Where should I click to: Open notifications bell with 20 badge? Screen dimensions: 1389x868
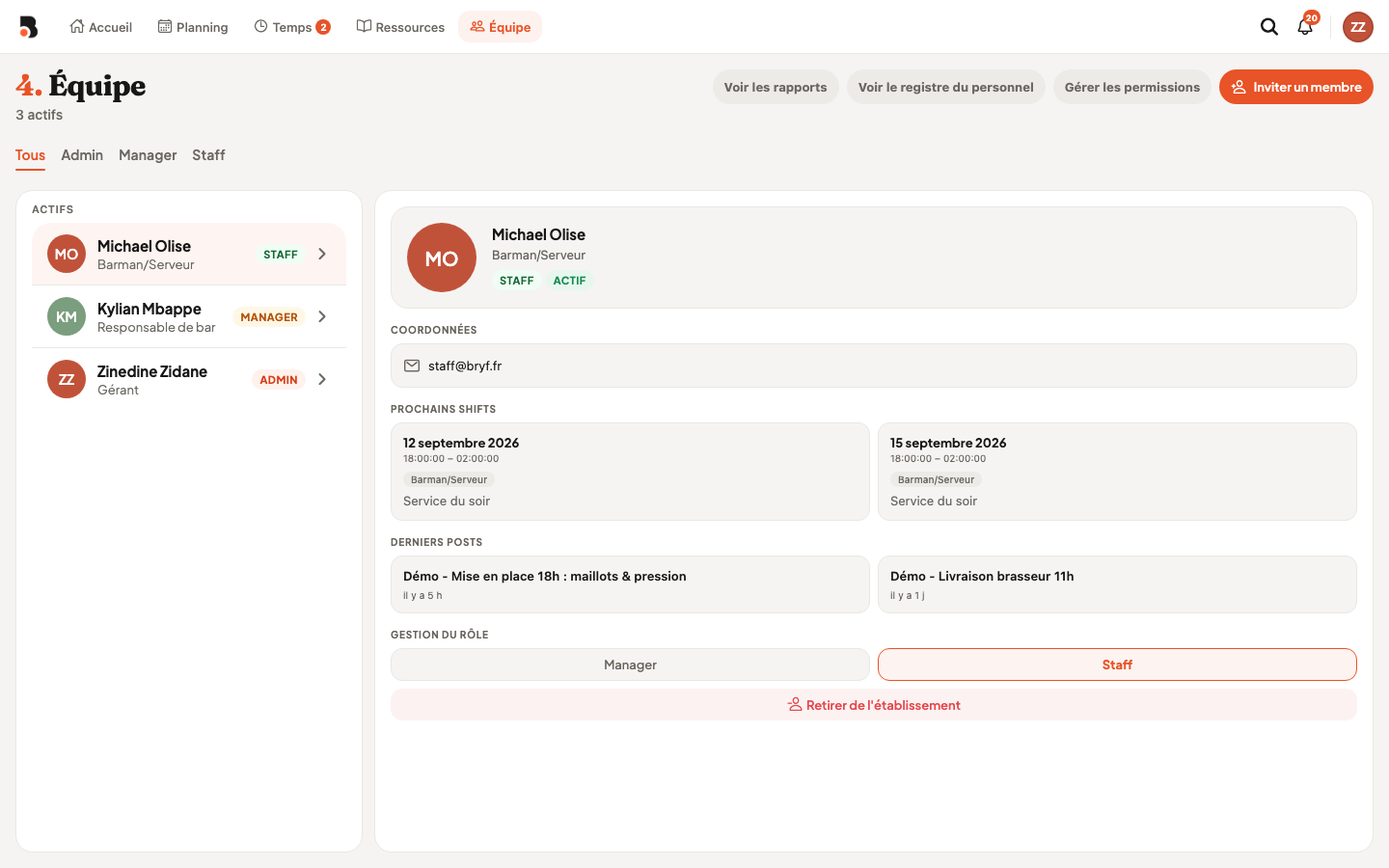(x=1306, y=25)
